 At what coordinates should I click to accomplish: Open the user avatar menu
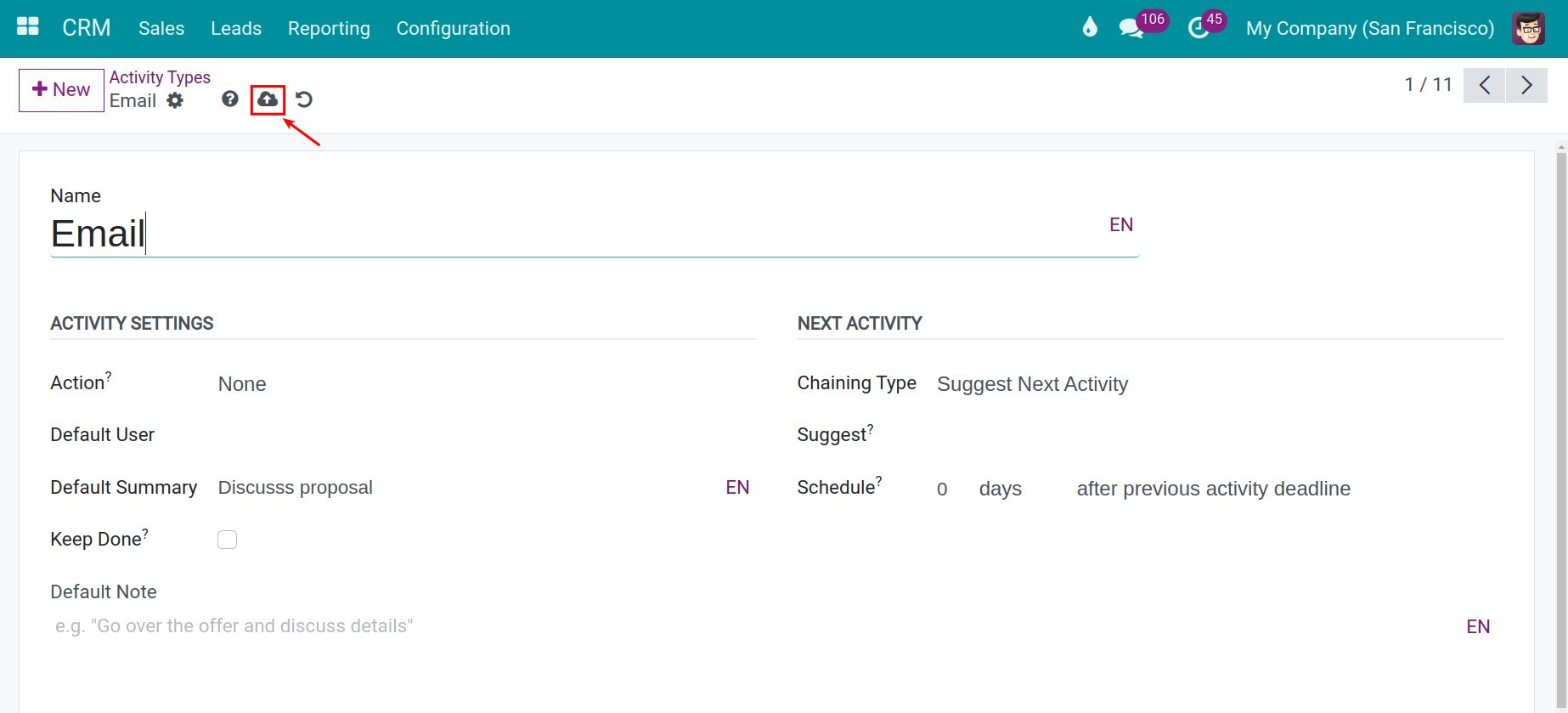1528,28
